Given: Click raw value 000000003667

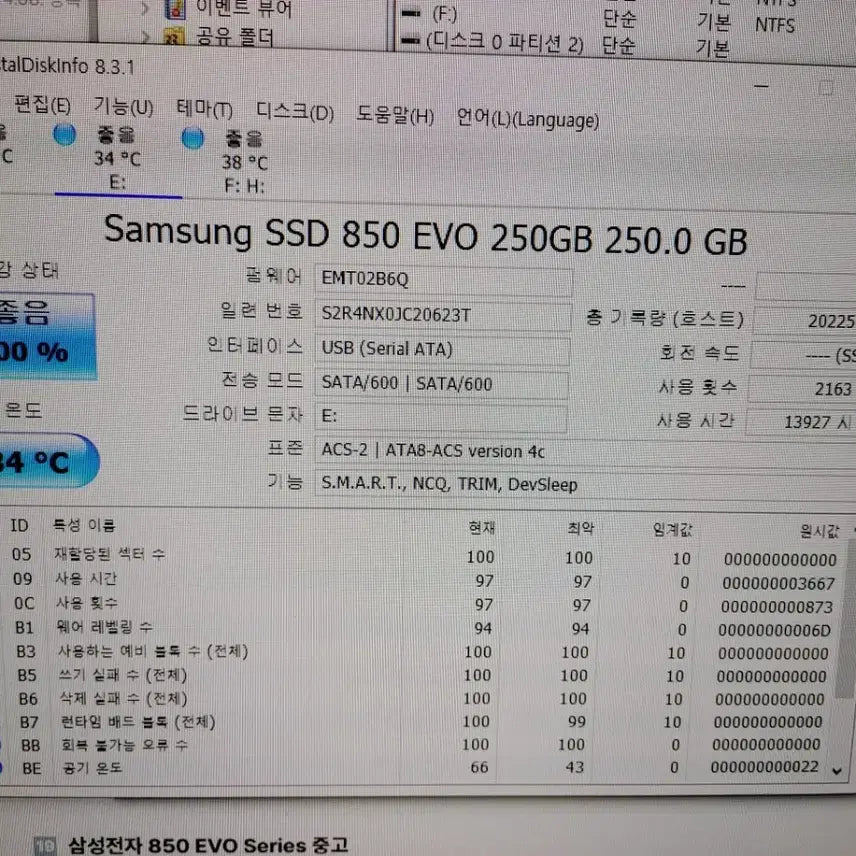Looking at the screenshot, I should 778,584.
